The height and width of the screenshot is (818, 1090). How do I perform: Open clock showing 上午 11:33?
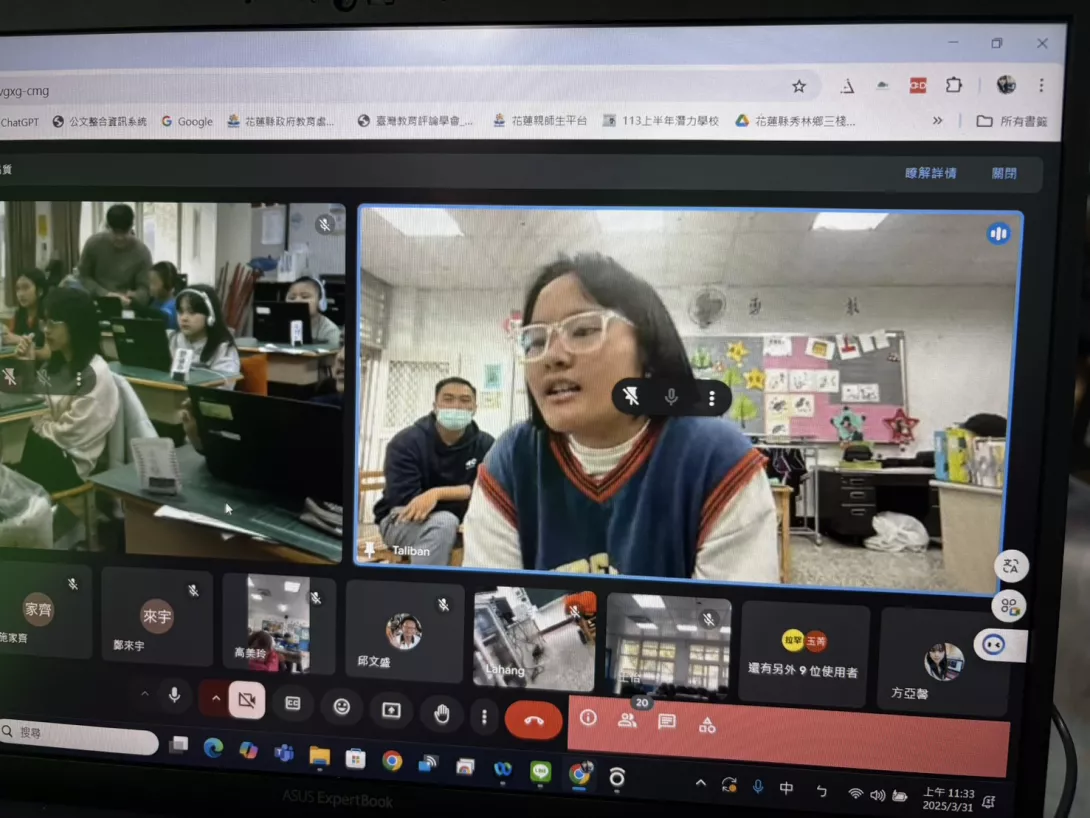948,799
